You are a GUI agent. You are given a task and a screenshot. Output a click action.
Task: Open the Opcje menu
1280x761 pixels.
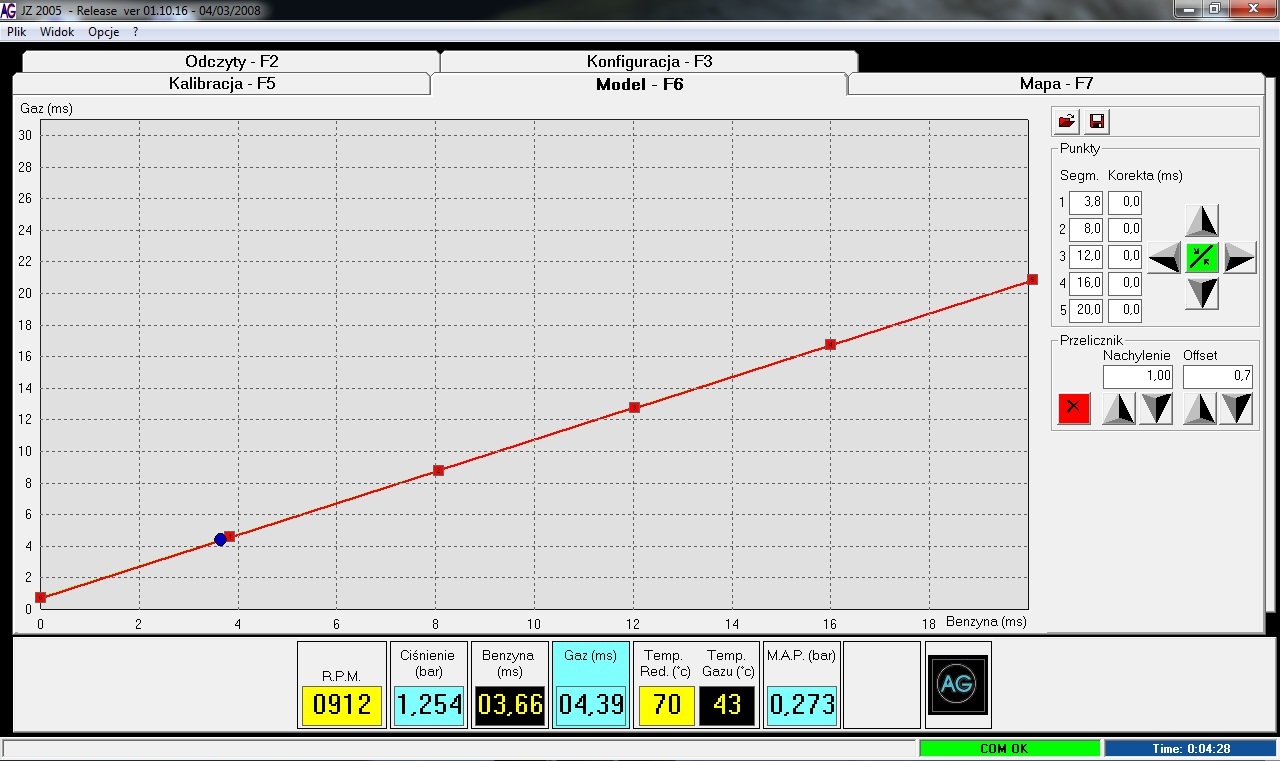[103, 32]
